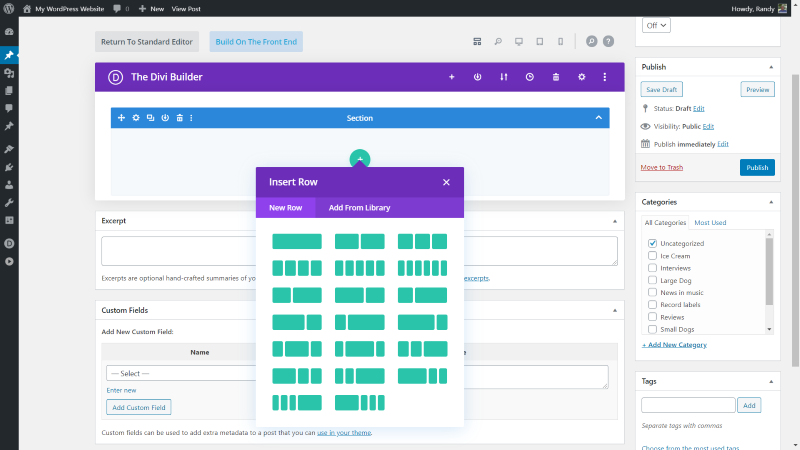Switch to Add From Library tab
The height and width of the screenshot is (450, 800).
359,208
